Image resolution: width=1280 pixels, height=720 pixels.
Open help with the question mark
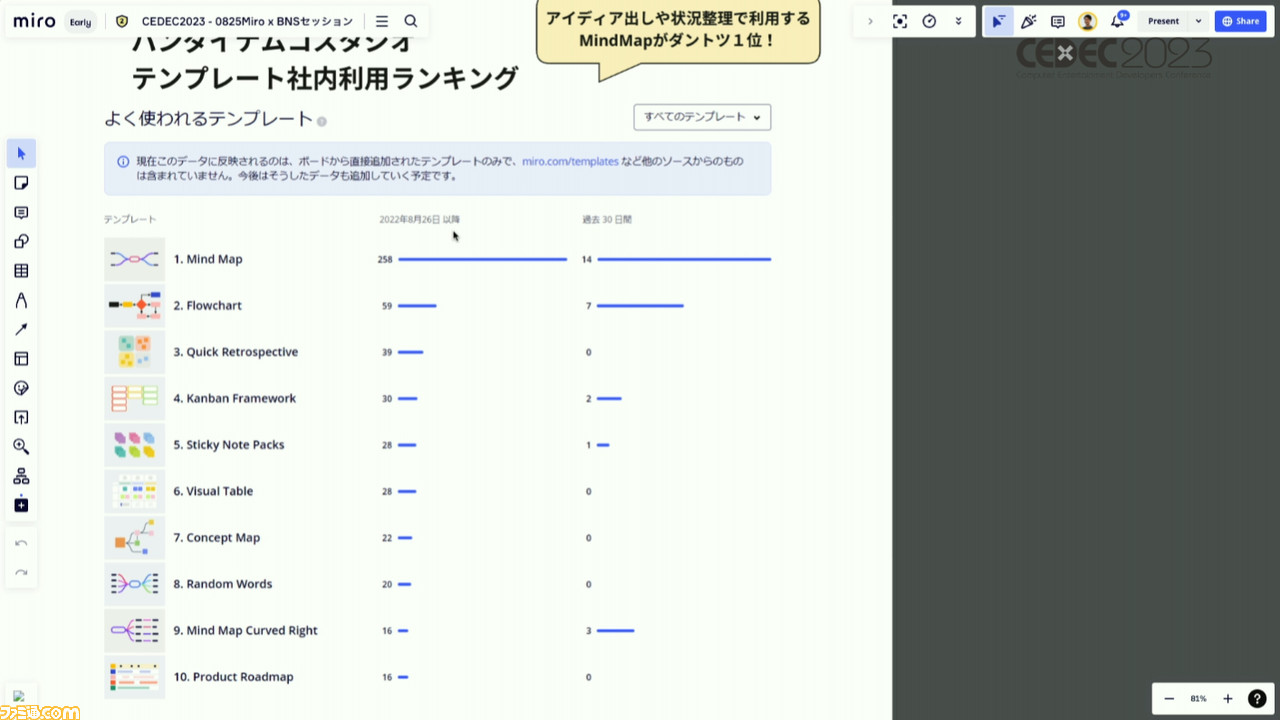1257,699
